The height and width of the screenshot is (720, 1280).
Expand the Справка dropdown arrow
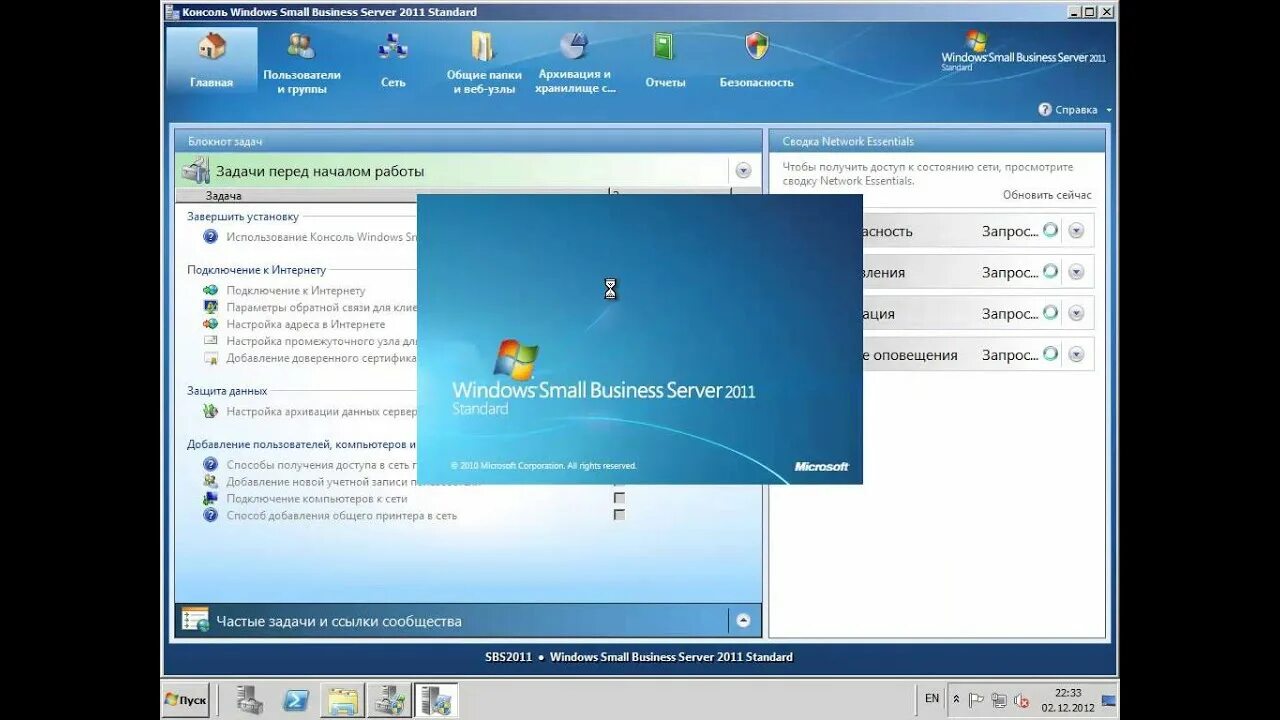point(1109,111)
